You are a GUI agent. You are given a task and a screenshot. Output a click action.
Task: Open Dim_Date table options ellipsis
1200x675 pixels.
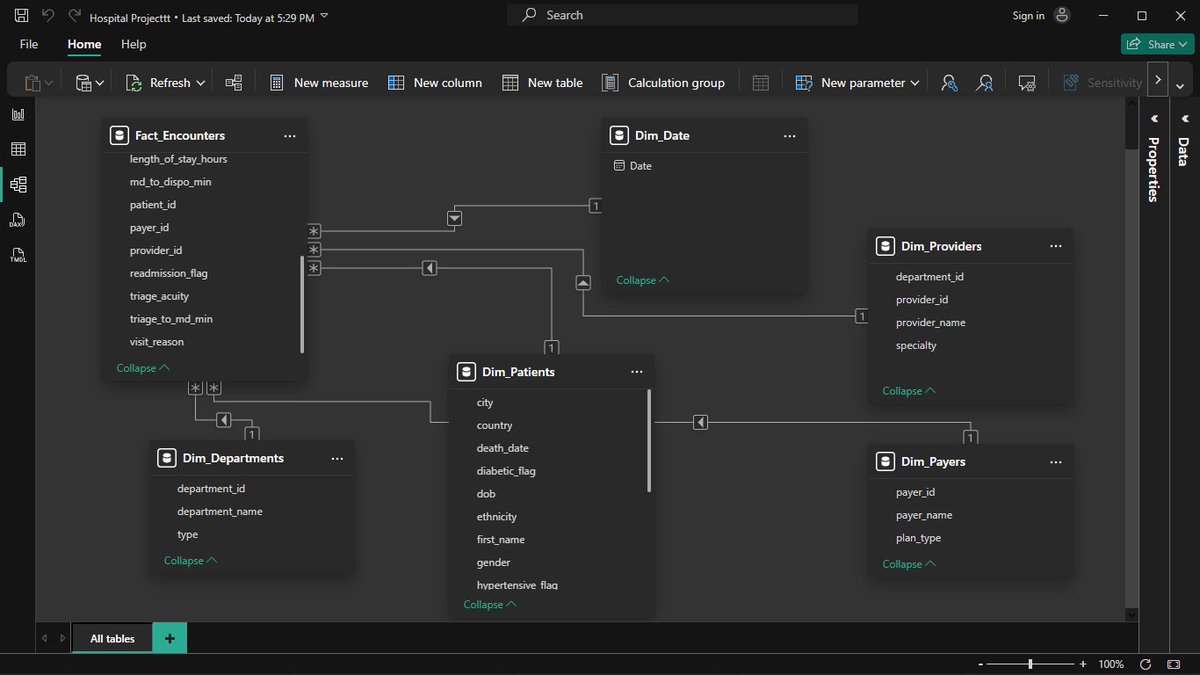click(x=790, y=136)
